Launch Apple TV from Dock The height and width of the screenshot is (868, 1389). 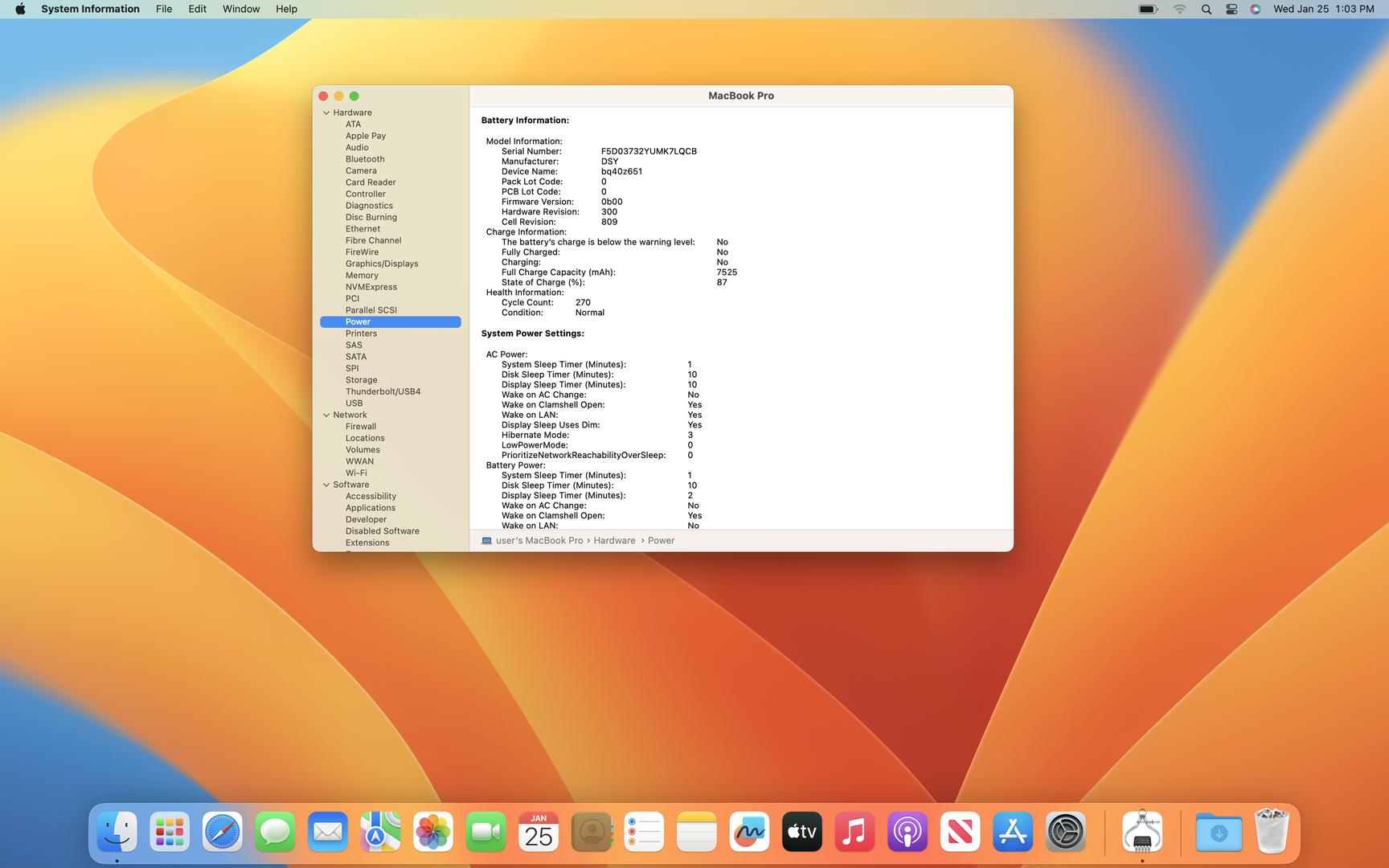pos(802,832)
